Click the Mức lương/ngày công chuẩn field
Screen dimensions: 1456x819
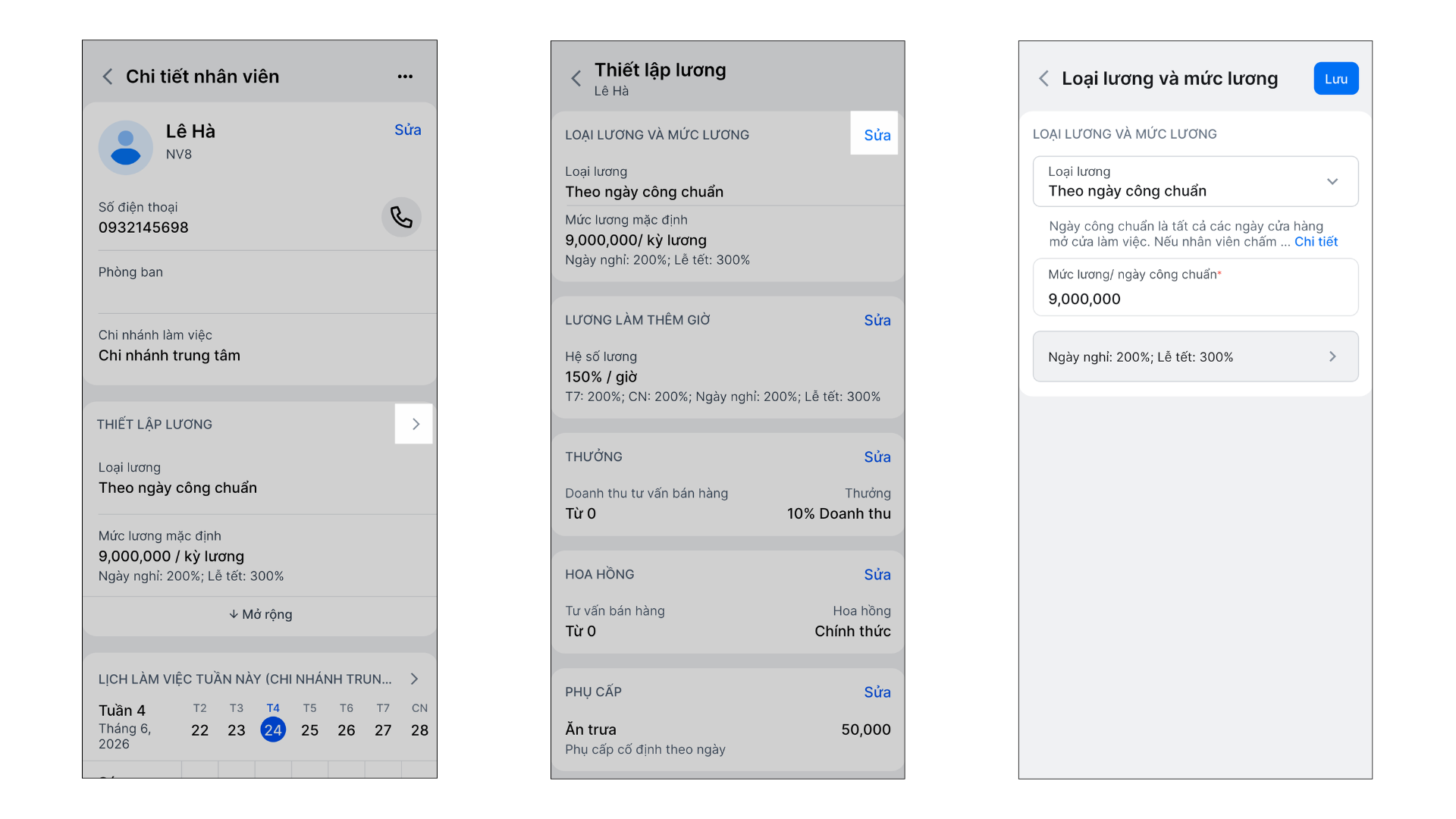1195,287
